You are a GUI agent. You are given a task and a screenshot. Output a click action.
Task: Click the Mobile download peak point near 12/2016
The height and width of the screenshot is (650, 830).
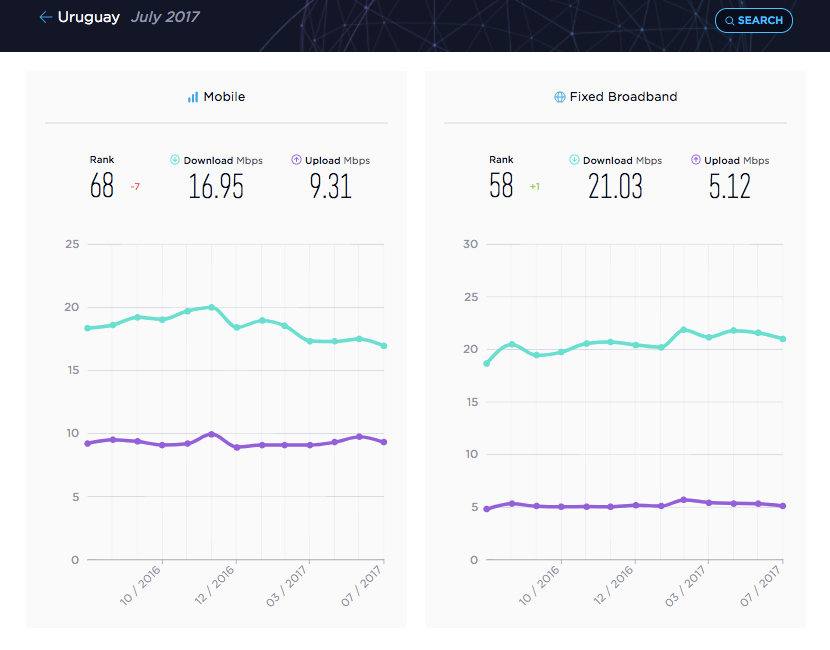pyautogui.click(x=212, y=307)
